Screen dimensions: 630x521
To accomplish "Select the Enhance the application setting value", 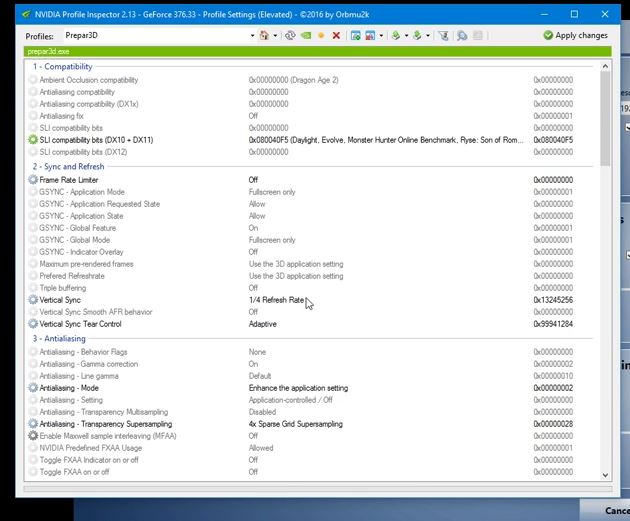I will 299,388.
